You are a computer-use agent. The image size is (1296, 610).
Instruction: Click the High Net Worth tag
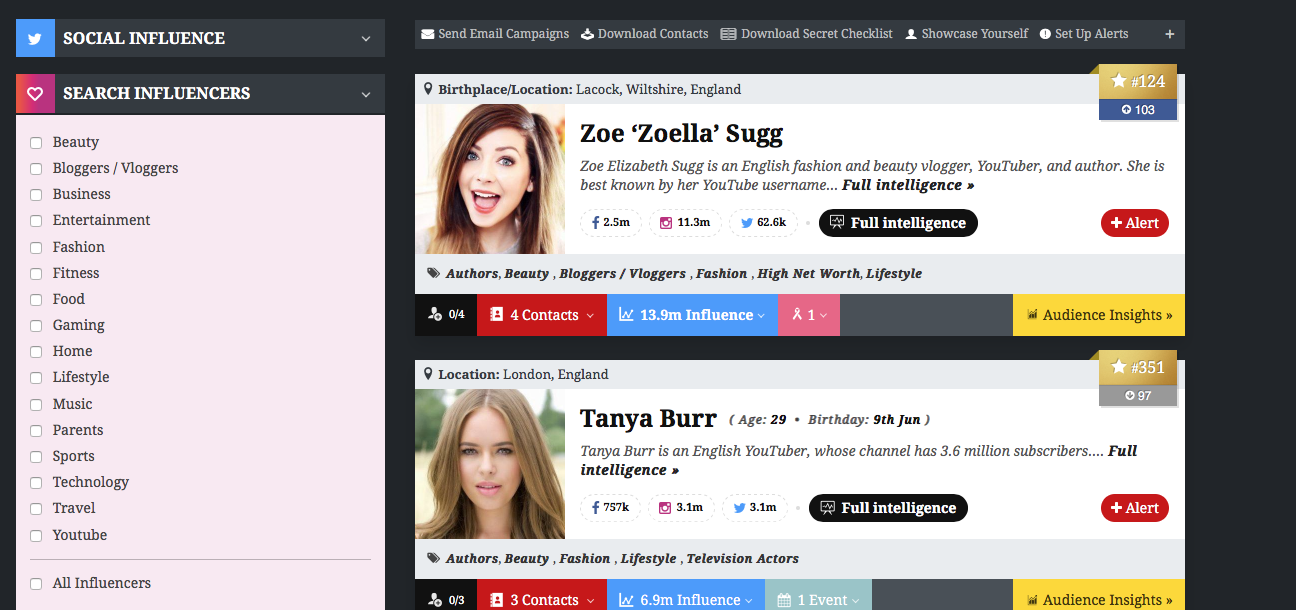point(808,273)
